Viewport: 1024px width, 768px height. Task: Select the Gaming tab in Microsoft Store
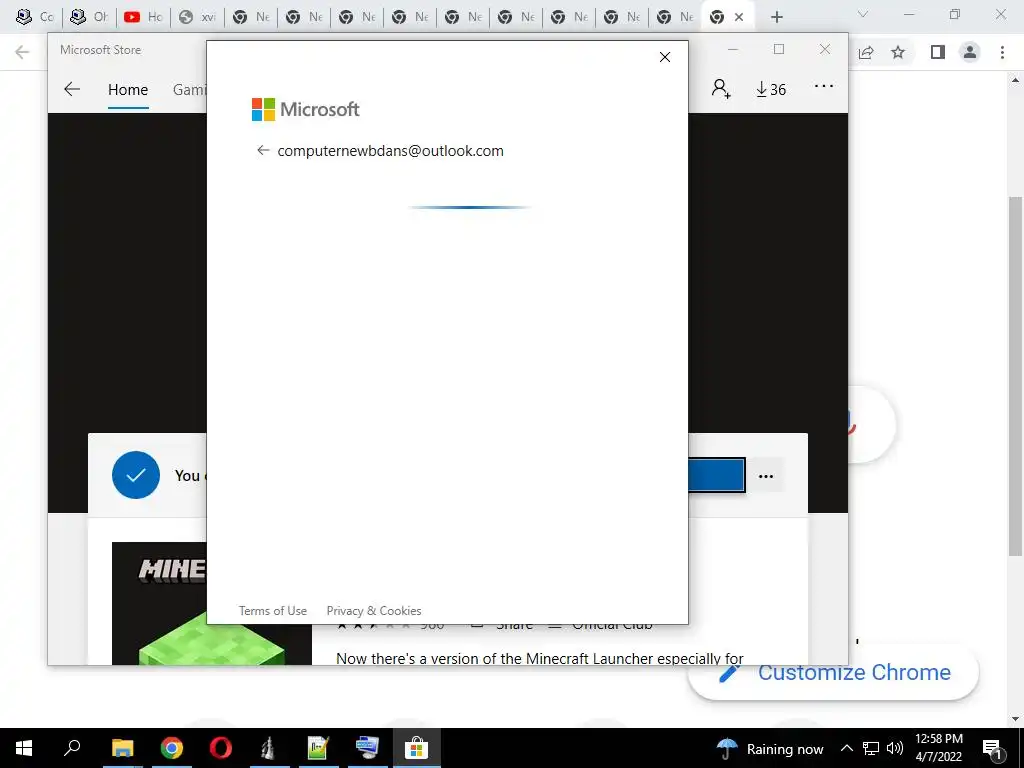coord(189,89)
